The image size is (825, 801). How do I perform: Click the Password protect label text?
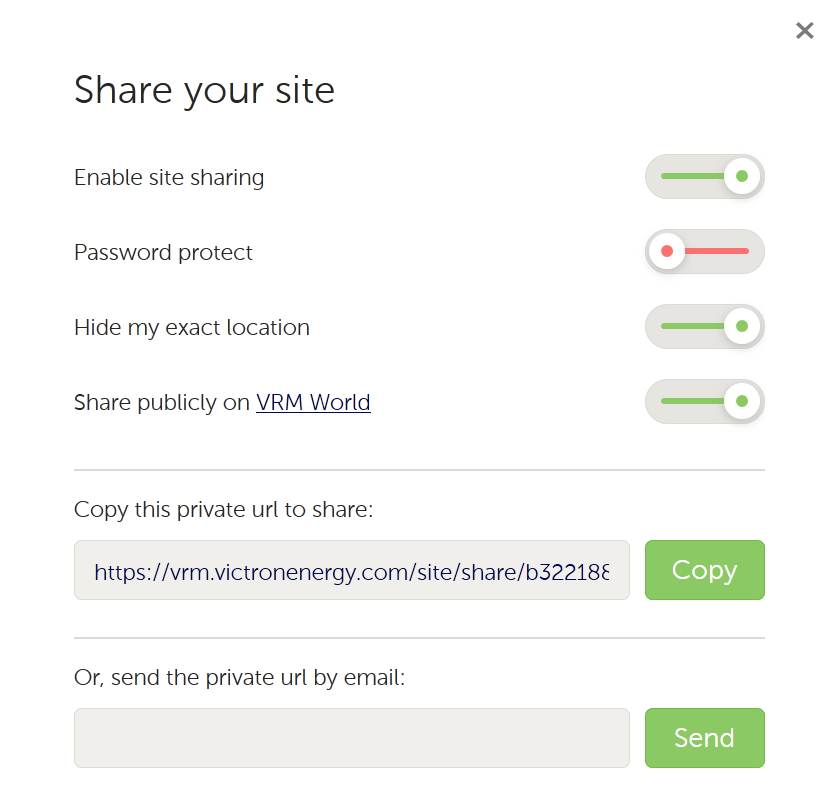(x=163, y=253)
